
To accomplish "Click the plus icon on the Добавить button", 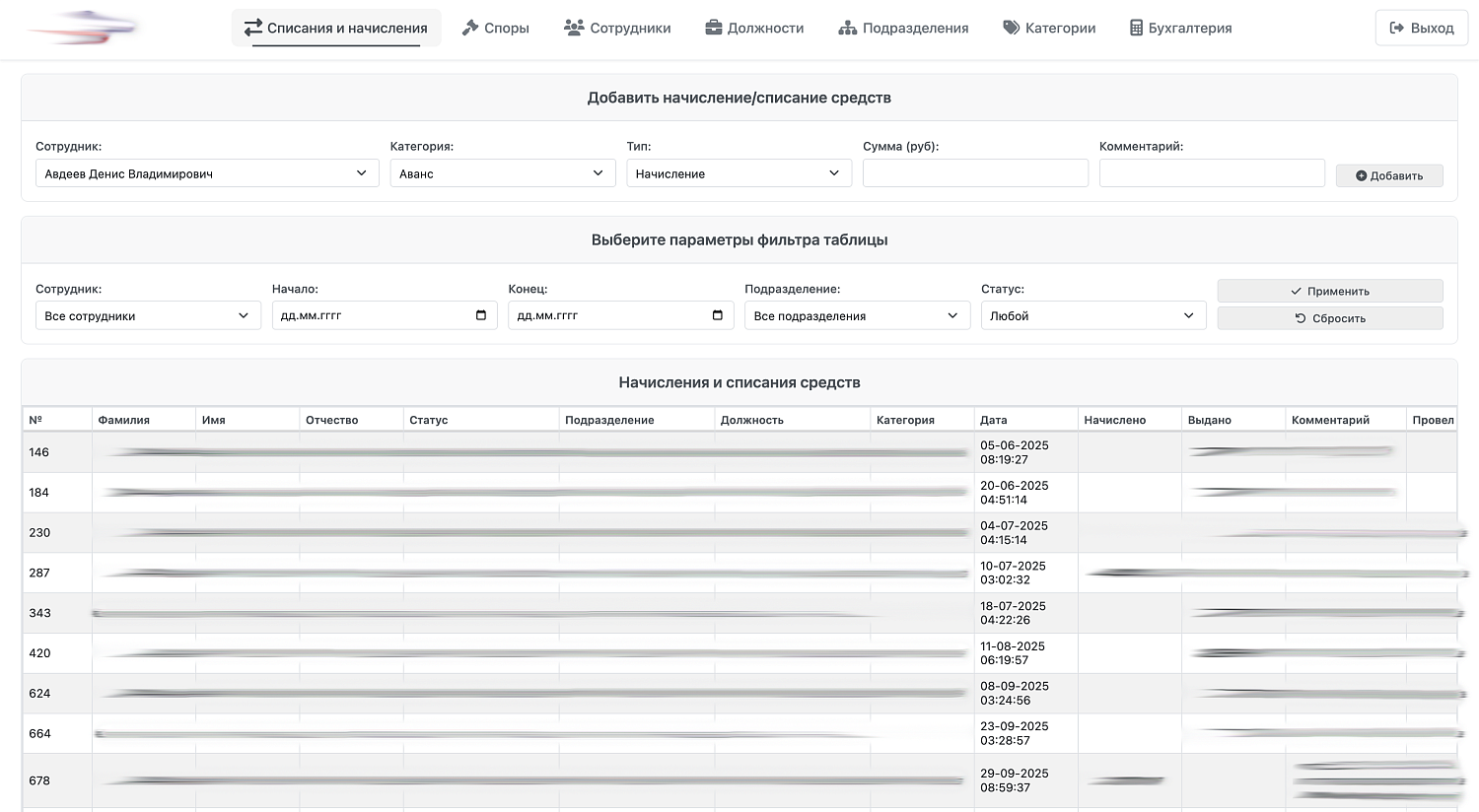I will pyautogui.click(x=1364, y=175).
